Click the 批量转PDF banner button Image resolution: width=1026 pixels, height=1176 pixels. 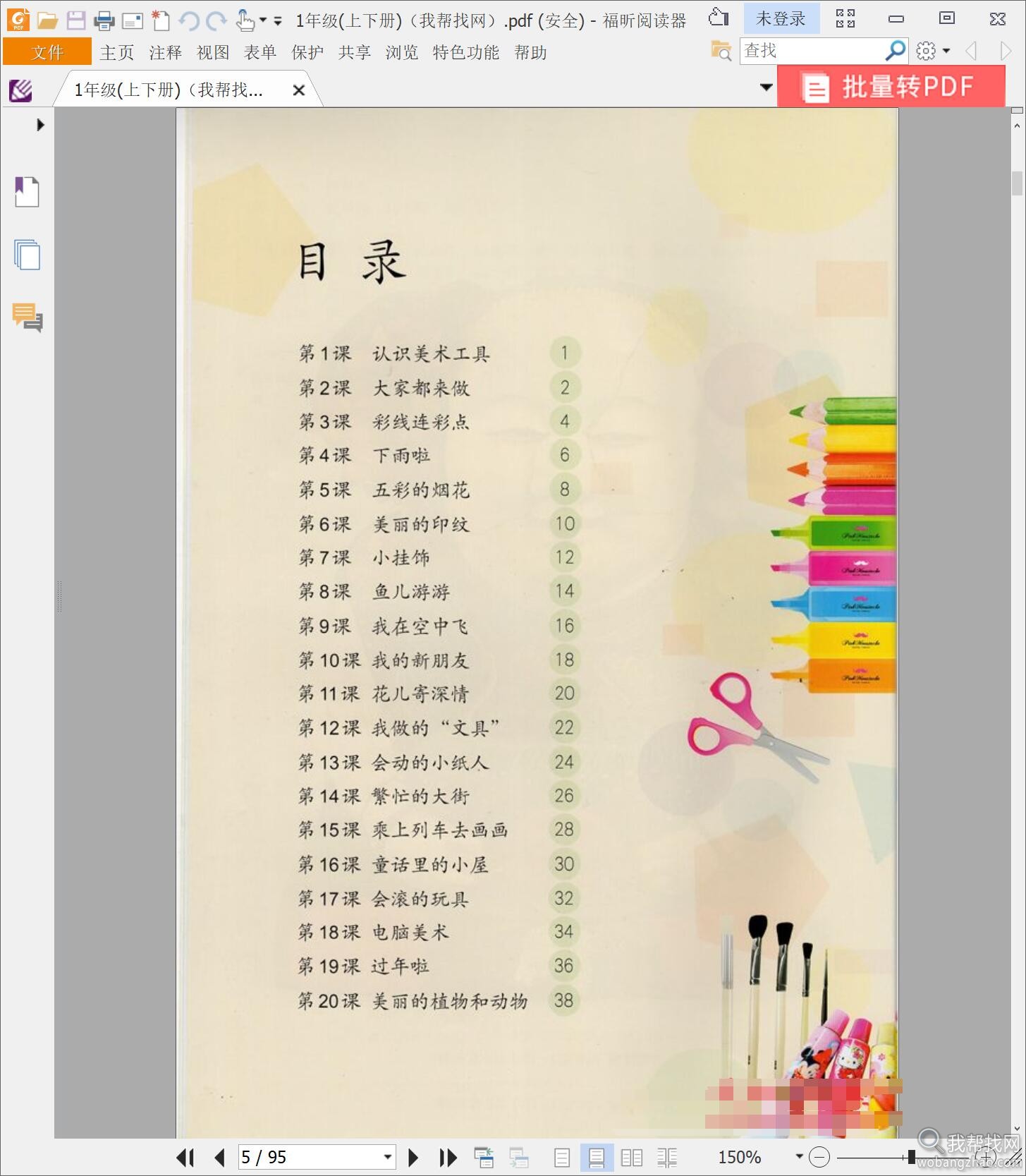(x=891, y=87)
